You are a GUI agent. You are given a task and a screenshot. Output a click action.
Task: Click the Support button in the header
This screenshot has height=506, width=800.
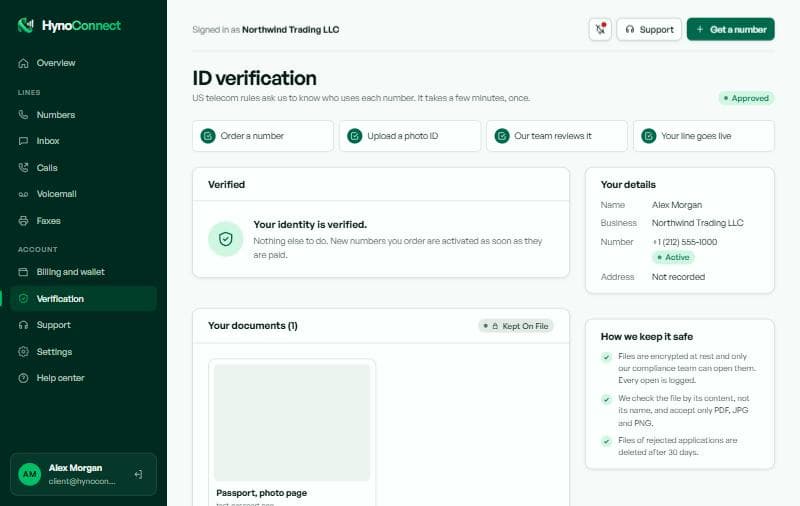coord(649,30)
